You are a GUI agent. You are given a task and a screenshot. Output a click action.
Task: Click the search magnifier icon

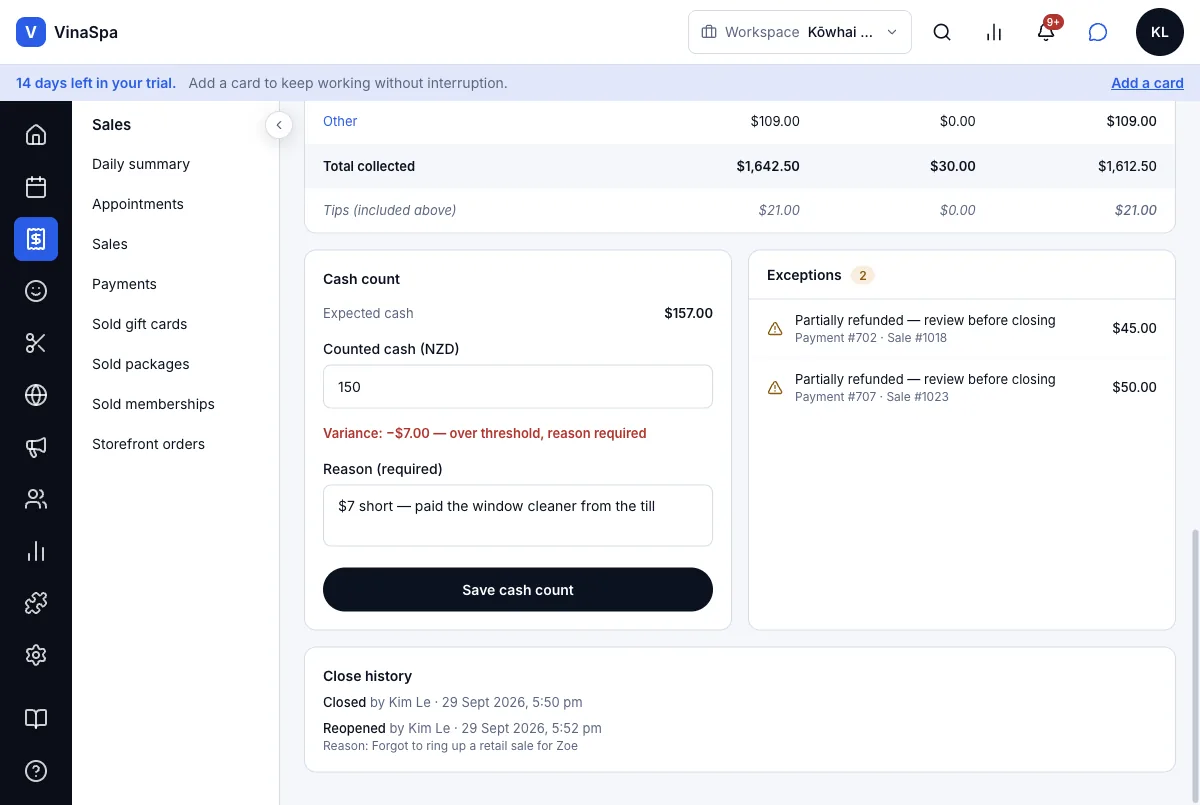coord(942,32)
